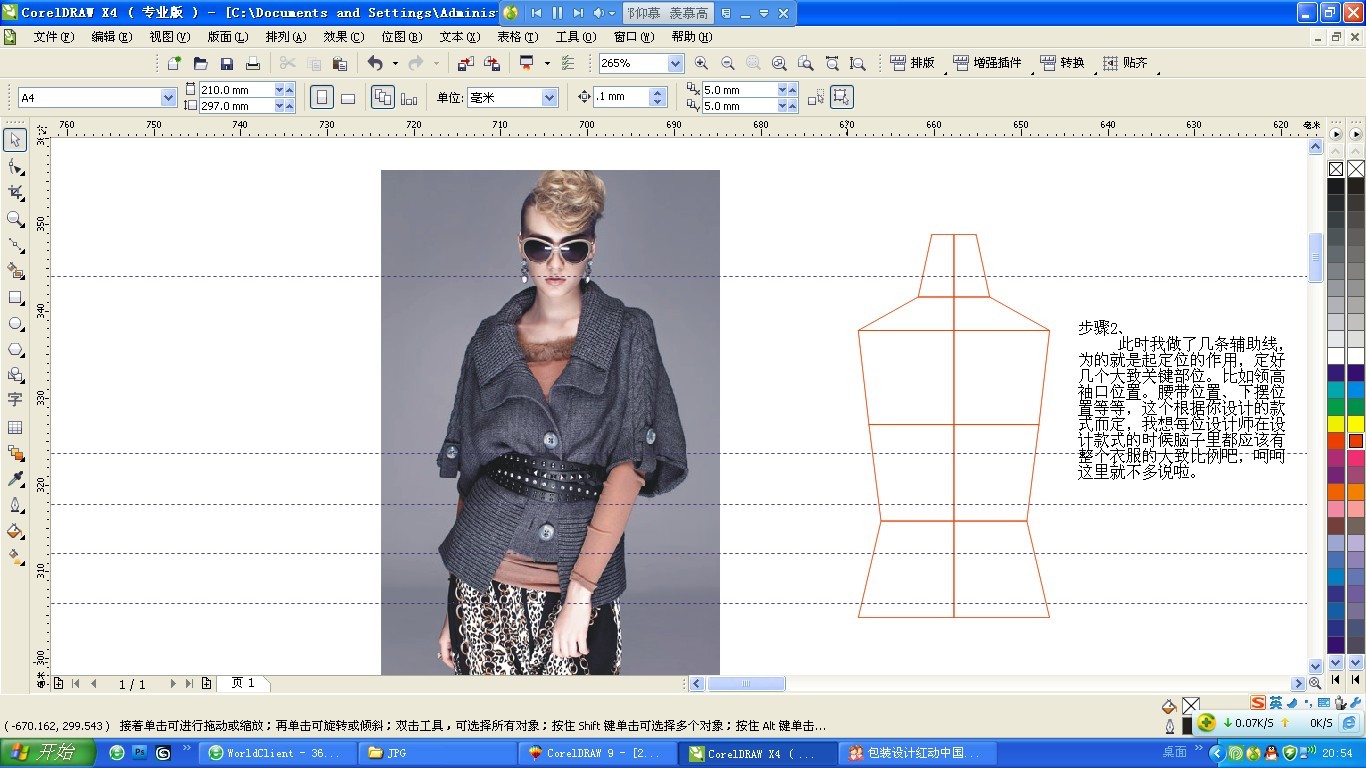Select the Pick tool in toolbox
Screen dimensions: 1366x768
point(15,140)
